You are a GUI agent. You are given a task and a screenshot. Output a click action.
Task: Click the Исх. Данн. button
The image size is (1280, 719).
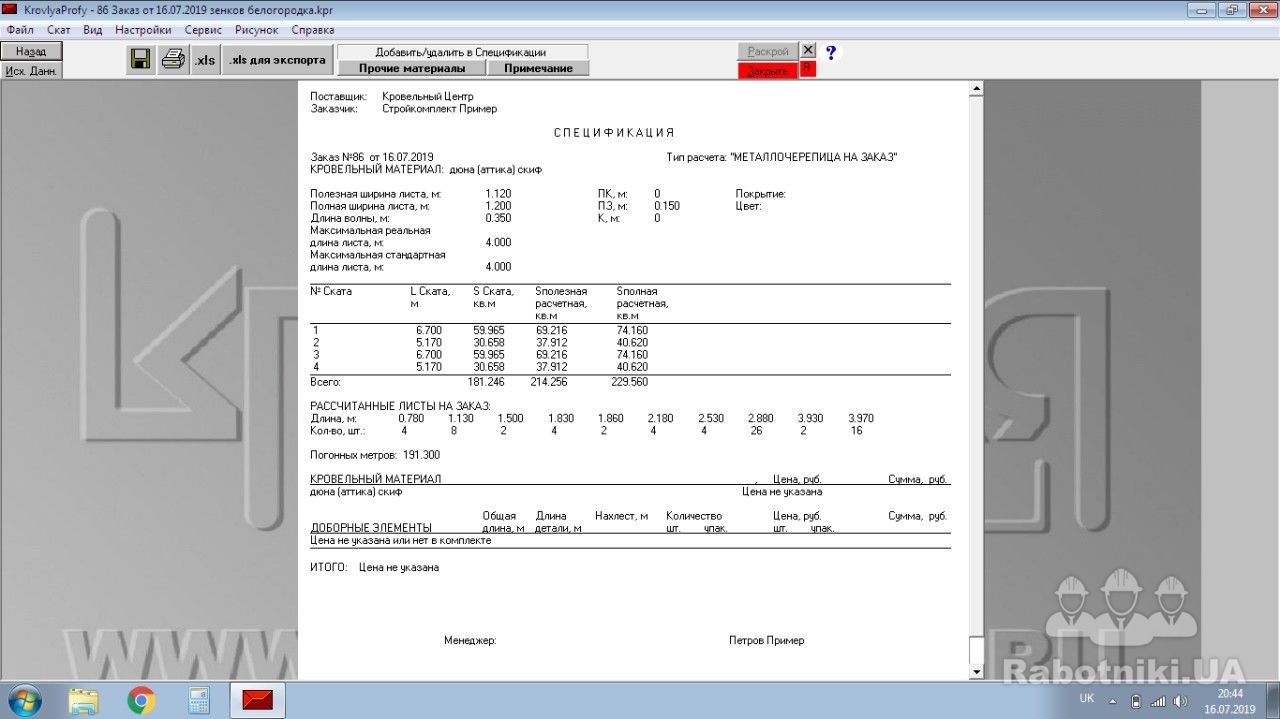tap(31, 71)
